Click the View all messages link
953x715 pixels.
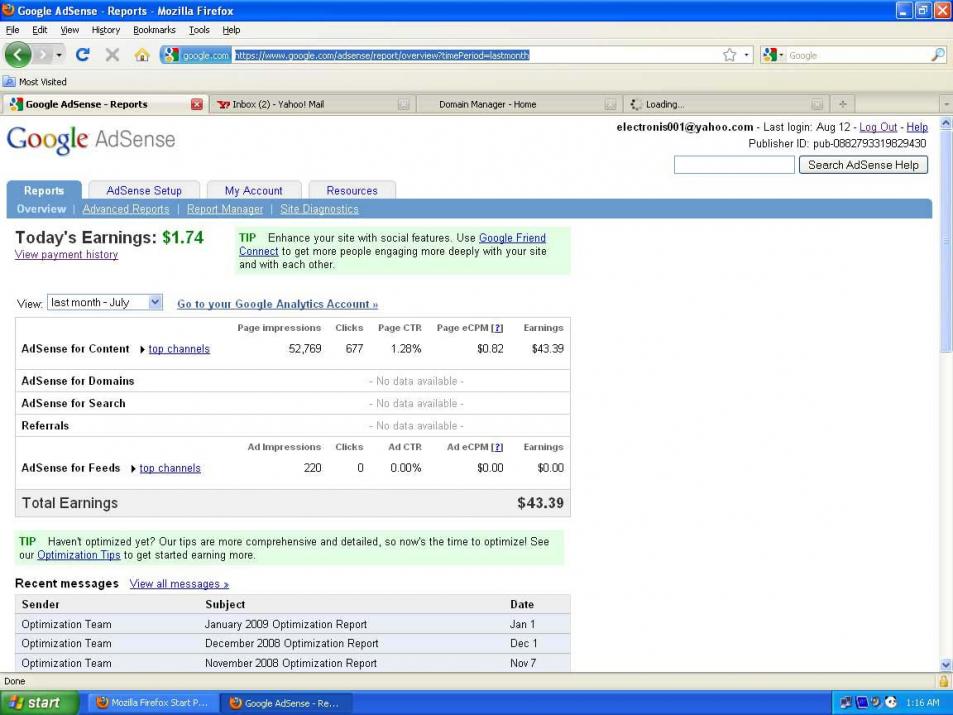point(179,584)
